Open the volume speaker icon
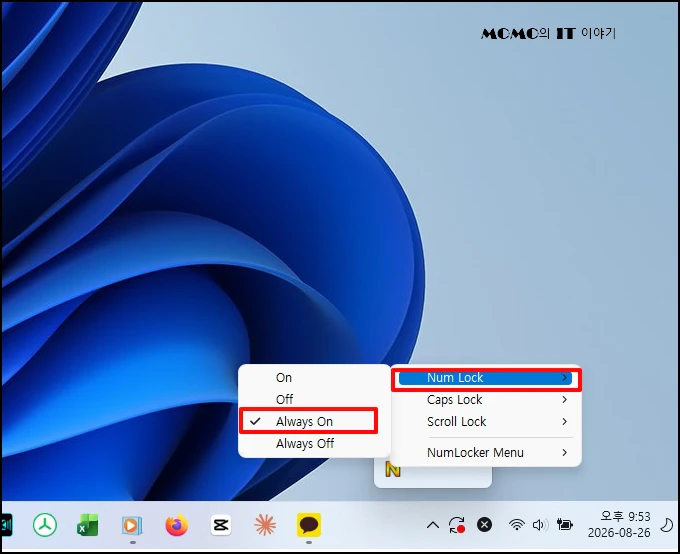This screenshot has height=554, width=680. 540,525
